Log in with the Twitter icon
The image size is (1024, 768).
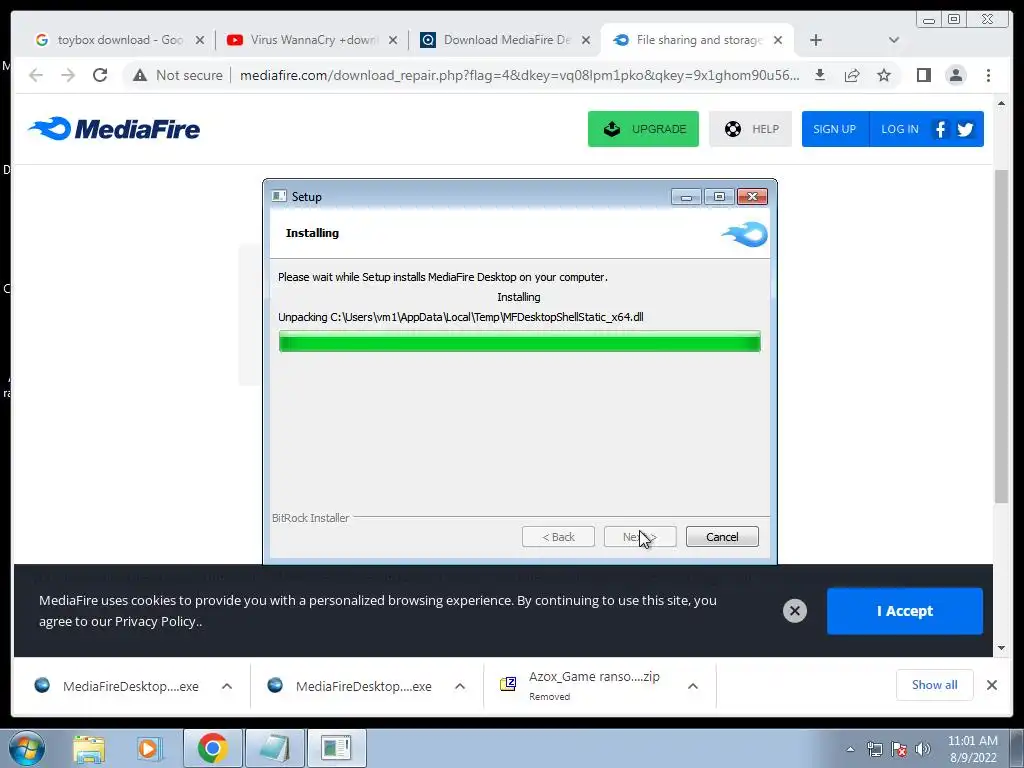965,129
